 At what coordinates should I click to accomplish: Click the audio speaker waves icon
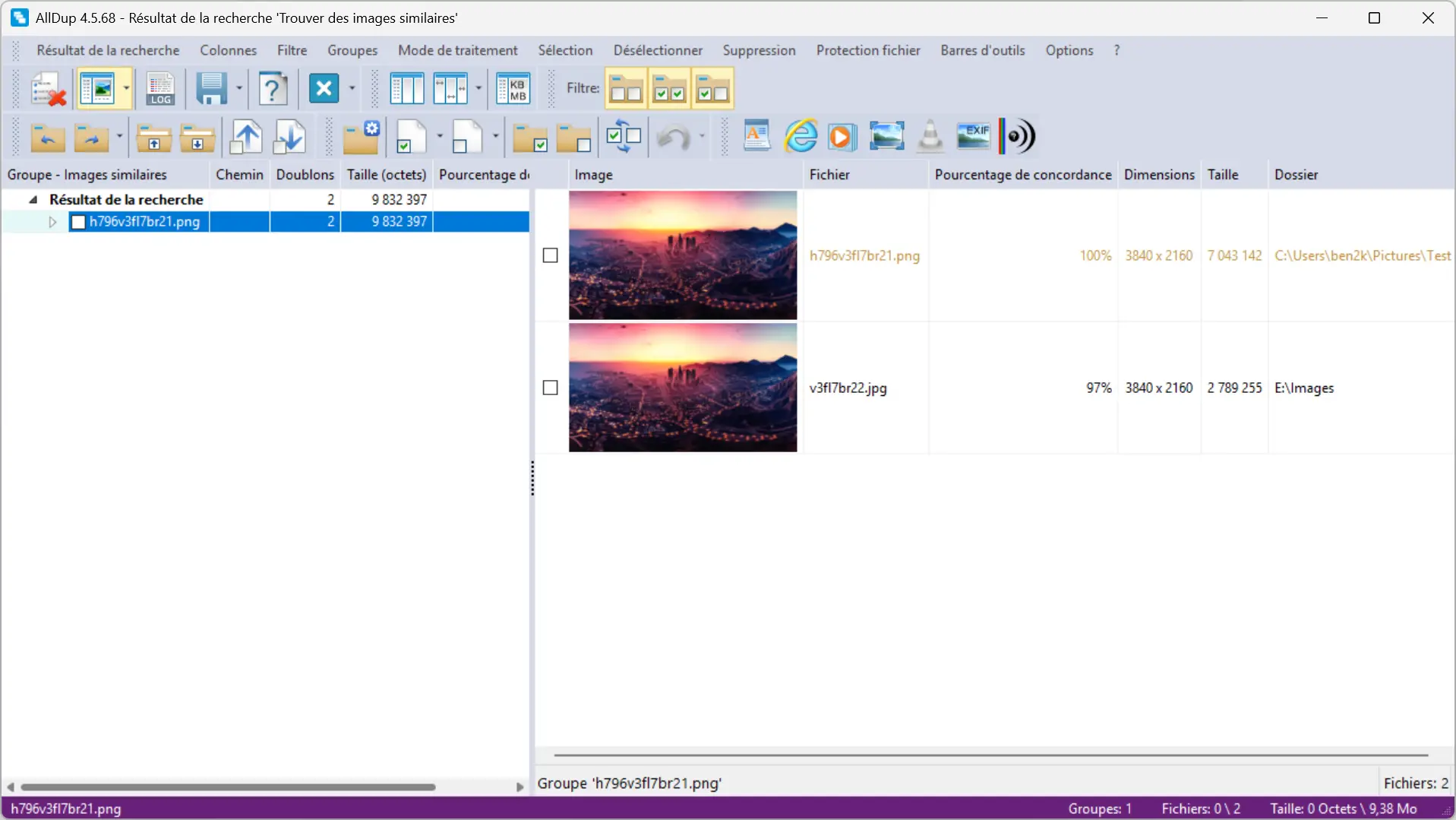[x=1017, y=137]
